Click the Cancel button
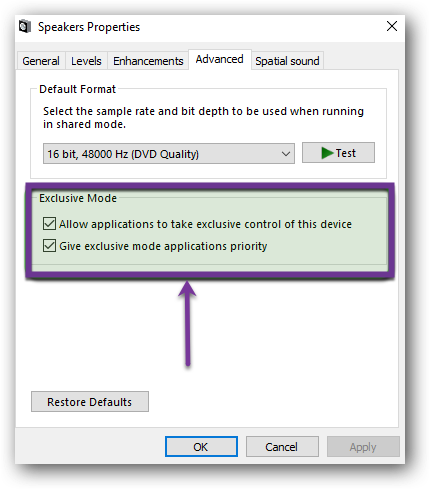The width and height of the screenshot is (430, 489). 282,447
